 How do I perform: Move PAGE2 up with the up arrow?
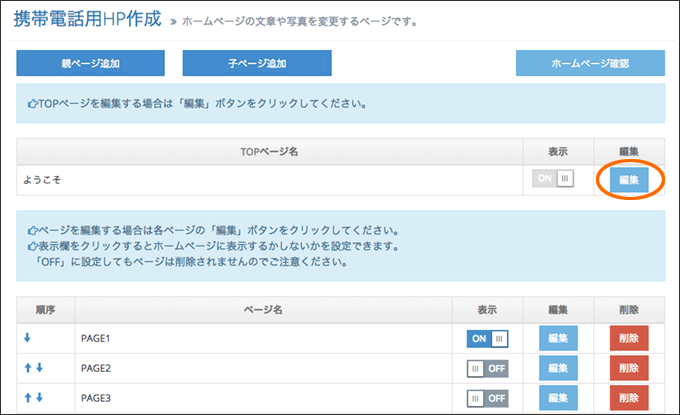28,368
